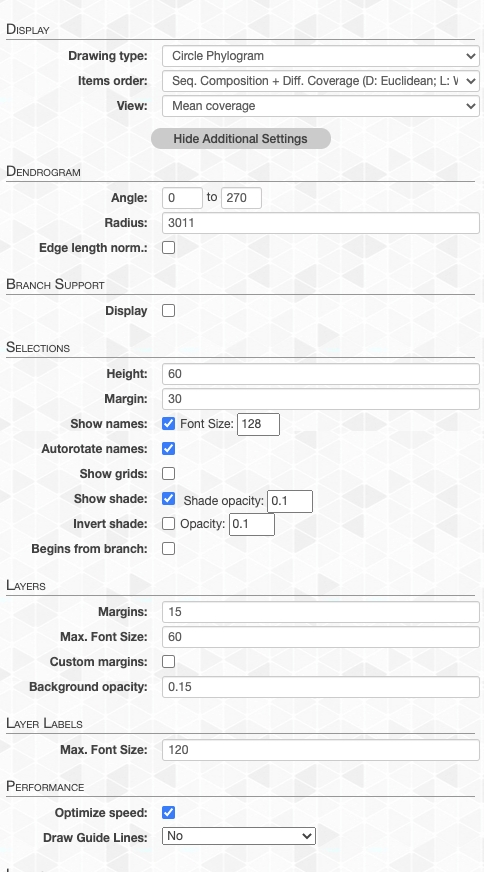Disable the Autorotate names checkbox
The image size is (484, 872).
pyautogui.click(x=169, y=448)
